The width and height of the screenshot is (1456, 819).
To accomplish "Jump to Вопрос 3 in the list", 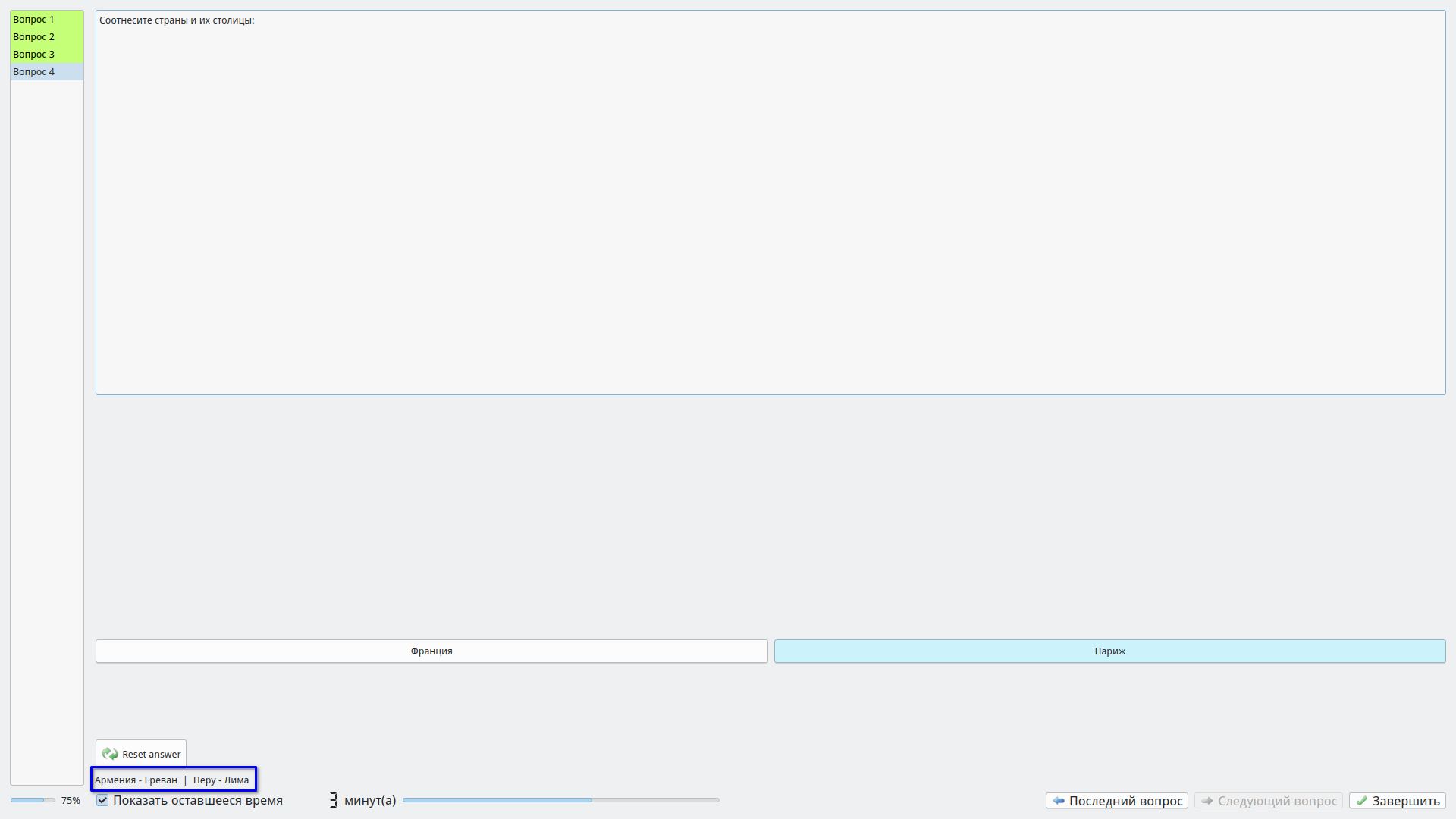I will point(33,54).
